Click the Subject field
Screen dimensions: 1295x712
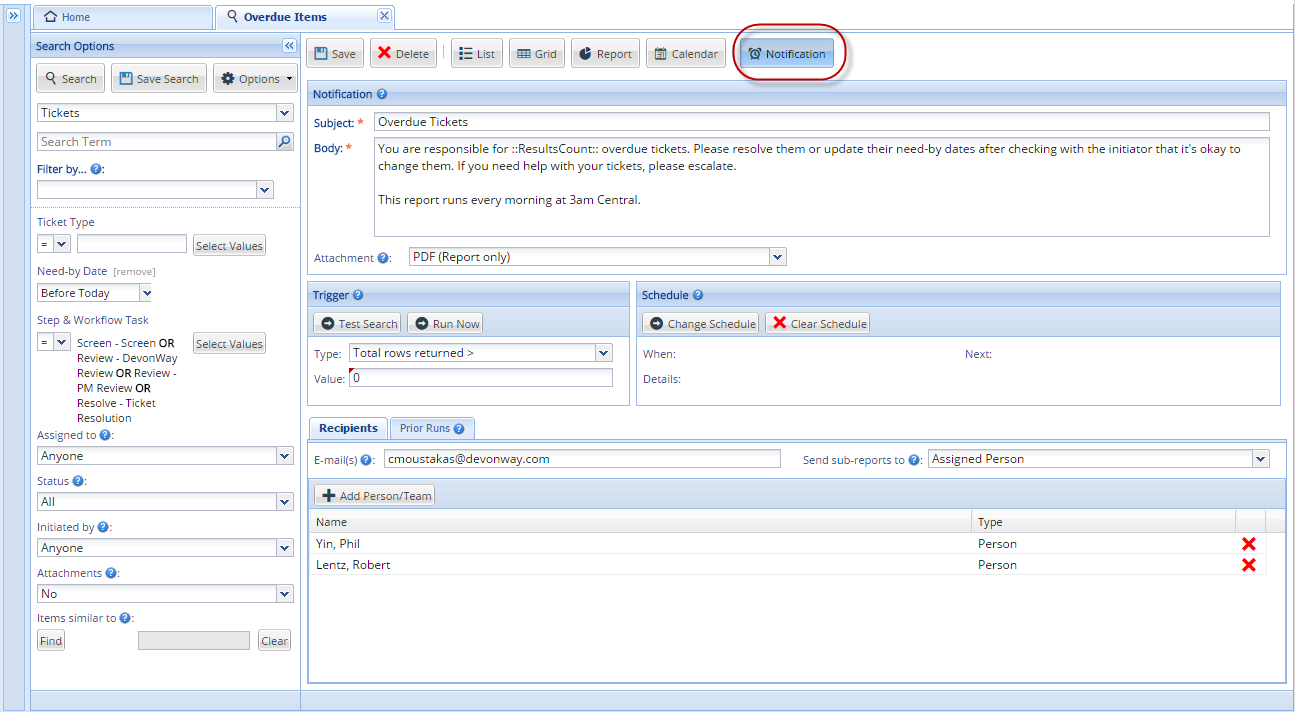[821, 122]
